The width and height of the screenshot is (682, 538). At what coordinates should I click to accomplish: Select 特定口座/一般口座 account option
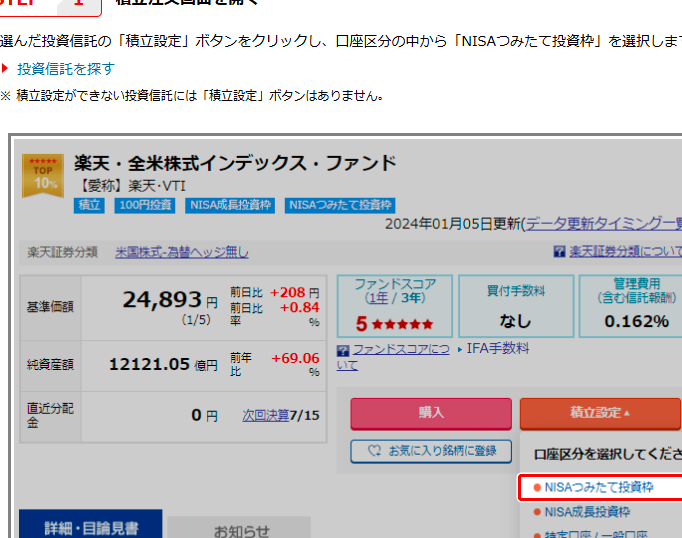596,534
